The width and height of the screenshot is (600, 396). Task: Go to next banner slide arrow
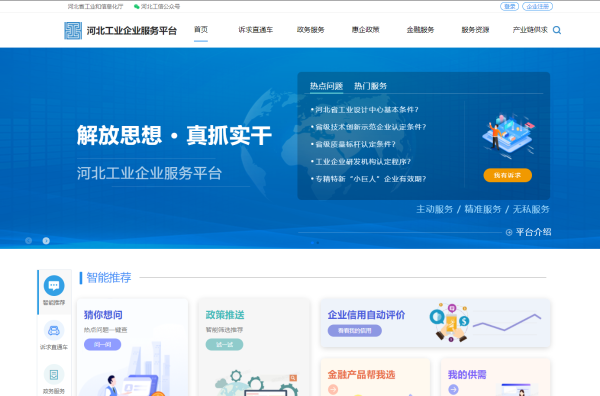(46, 241)
